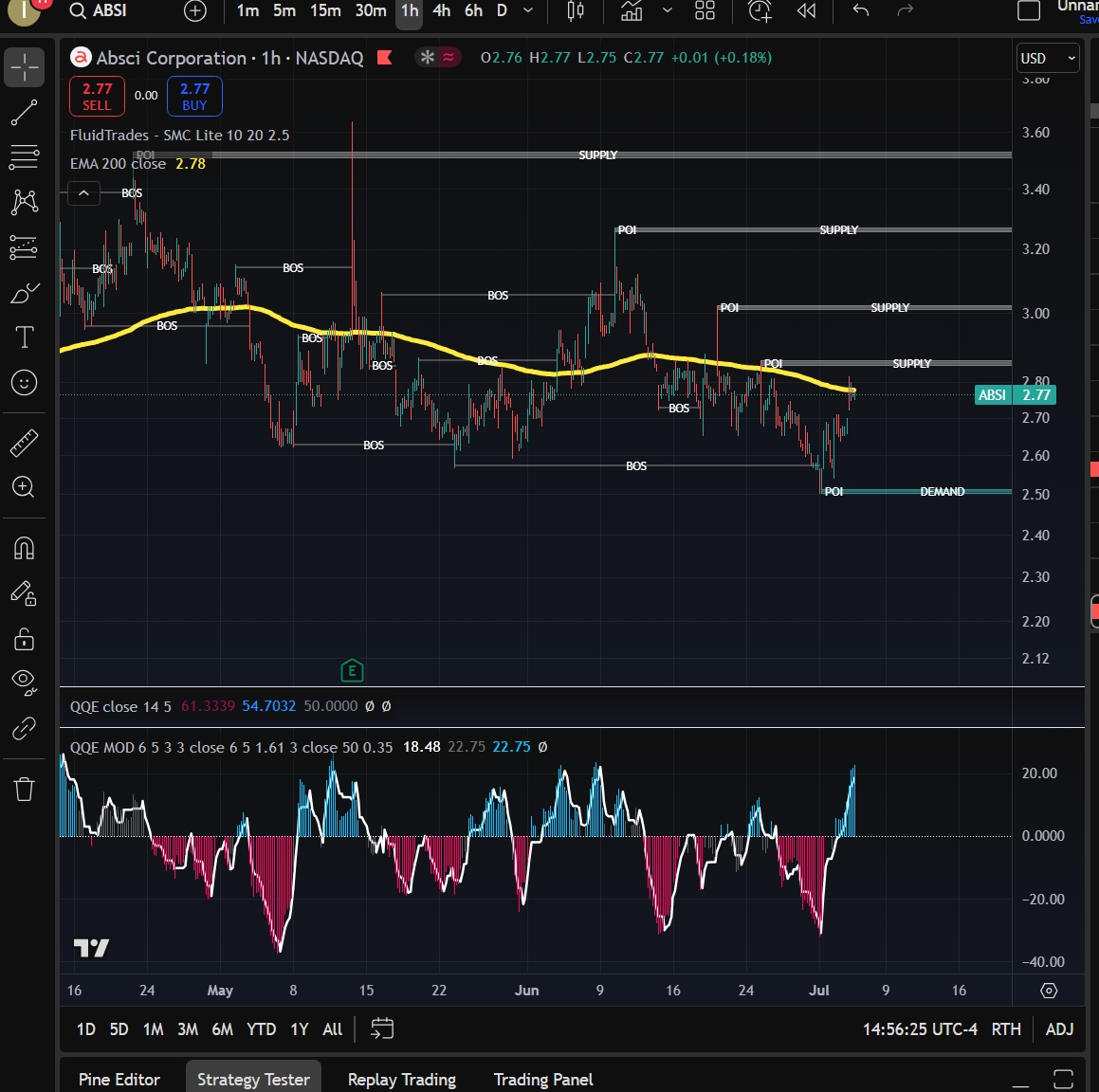The image size is (1099, 1092).
Task: Create a new alert
Action: (760, 10)
